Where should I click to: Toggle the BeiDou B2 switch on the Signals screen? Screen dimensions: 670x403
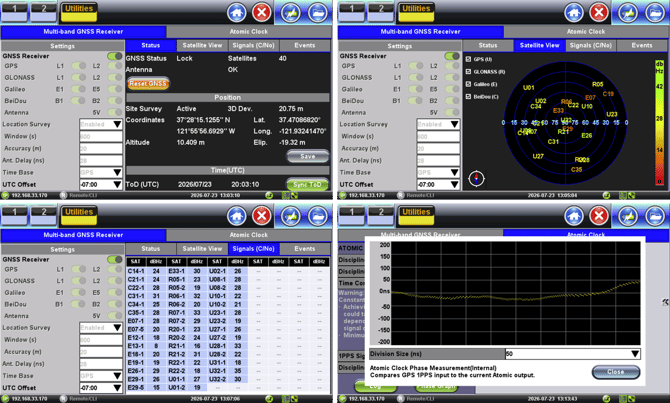click(x=115, y=304)
